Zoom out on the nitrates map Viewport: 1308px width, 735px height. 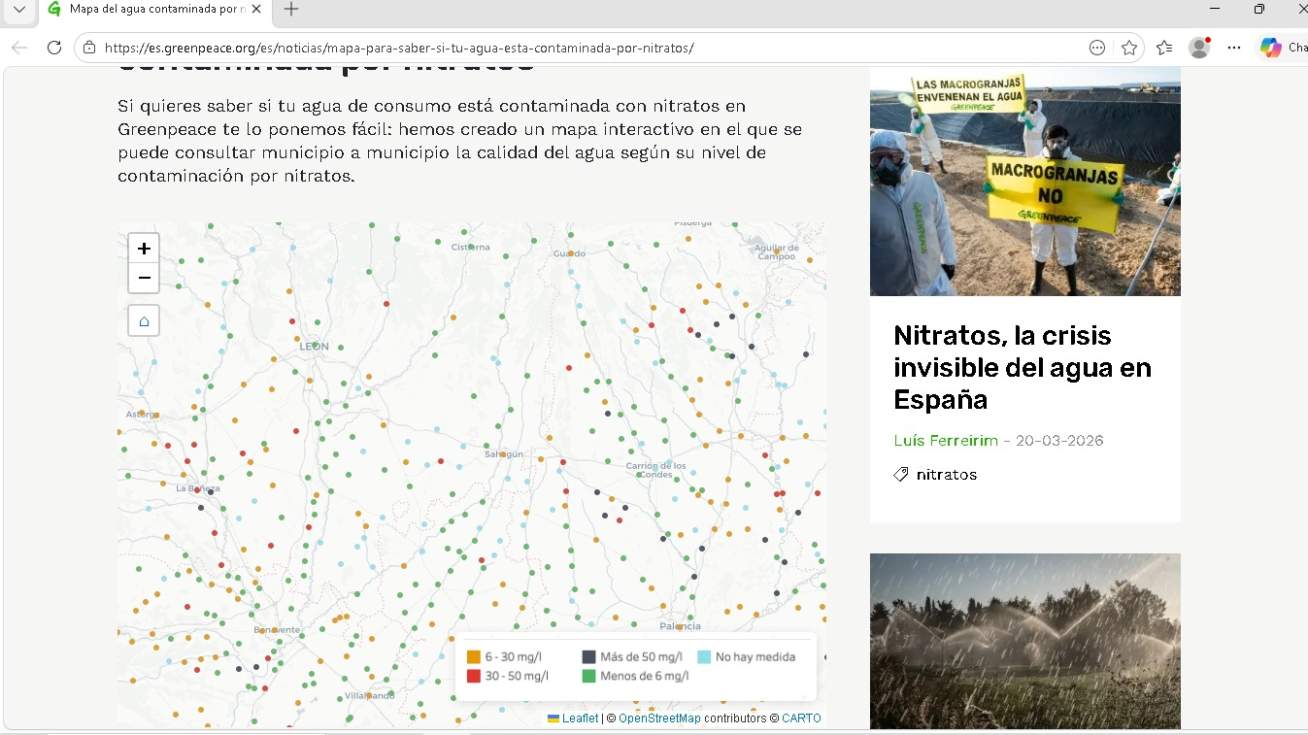click(144, 278)
